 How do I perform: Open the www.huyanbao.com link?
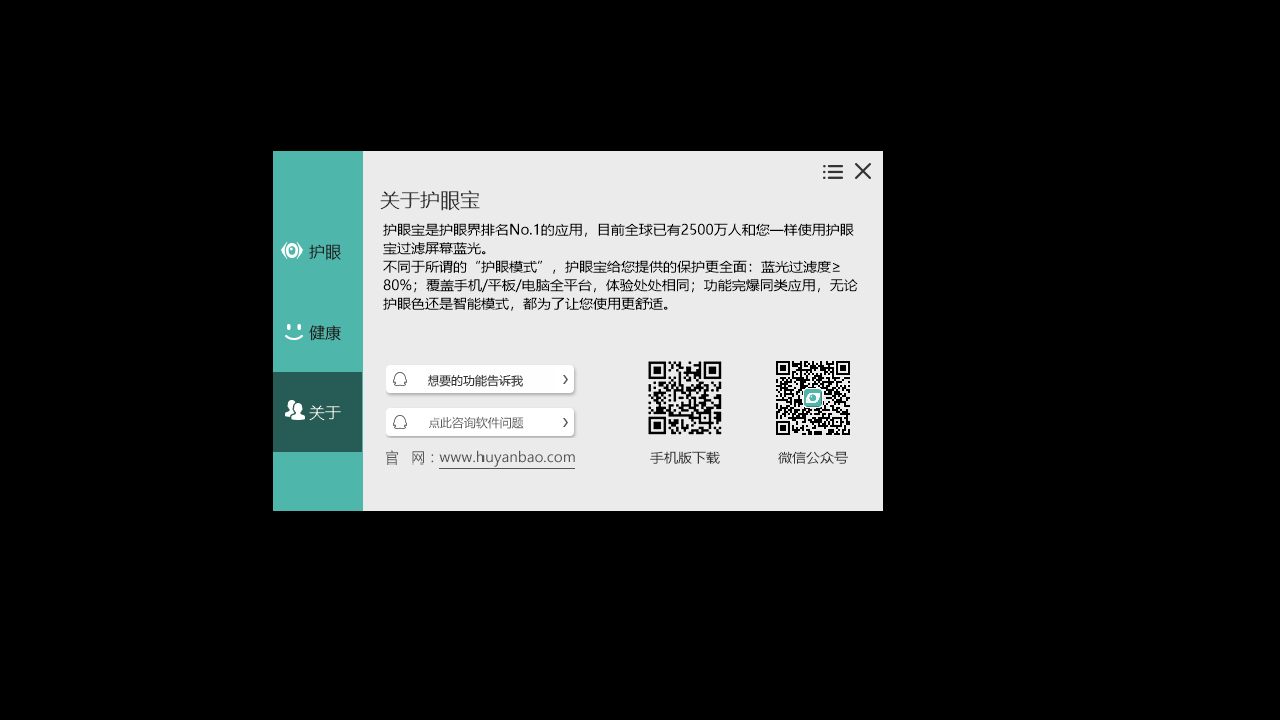point(506,457)
